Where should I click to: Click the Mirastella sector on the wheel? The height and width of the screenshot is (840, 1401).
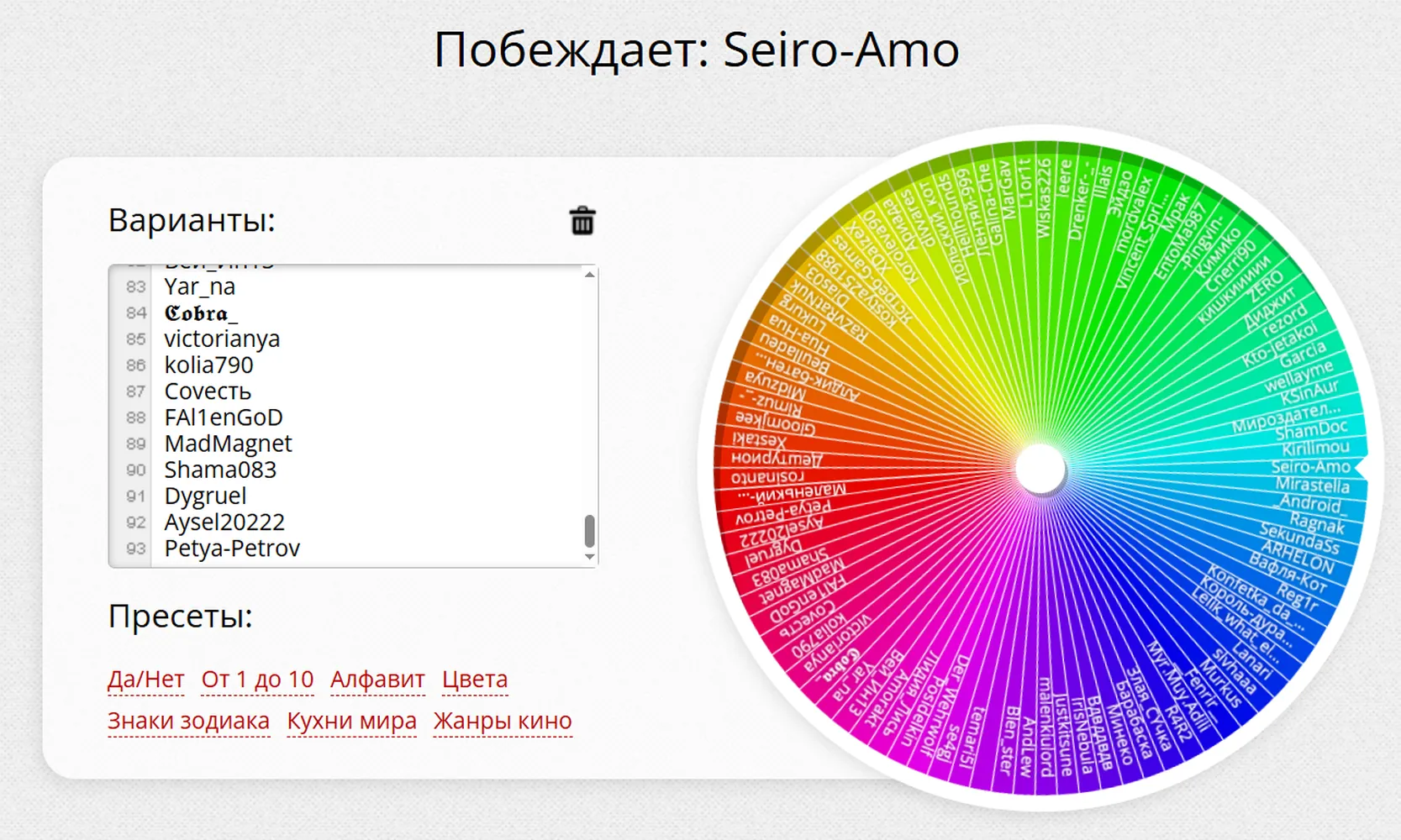point(1312,486)
